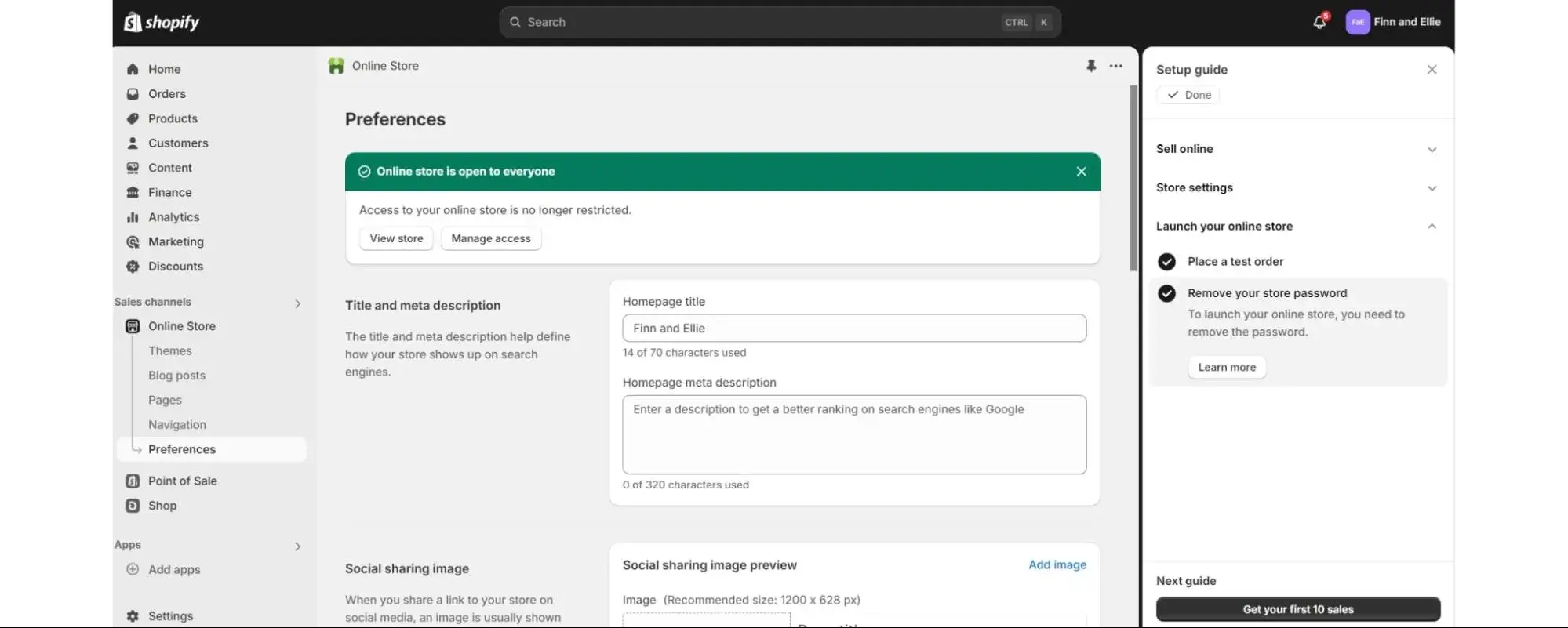This screenshot has height=628, width=1568.
Task: Click the Discounts badge icon
Action: click(x=133, y=267)
